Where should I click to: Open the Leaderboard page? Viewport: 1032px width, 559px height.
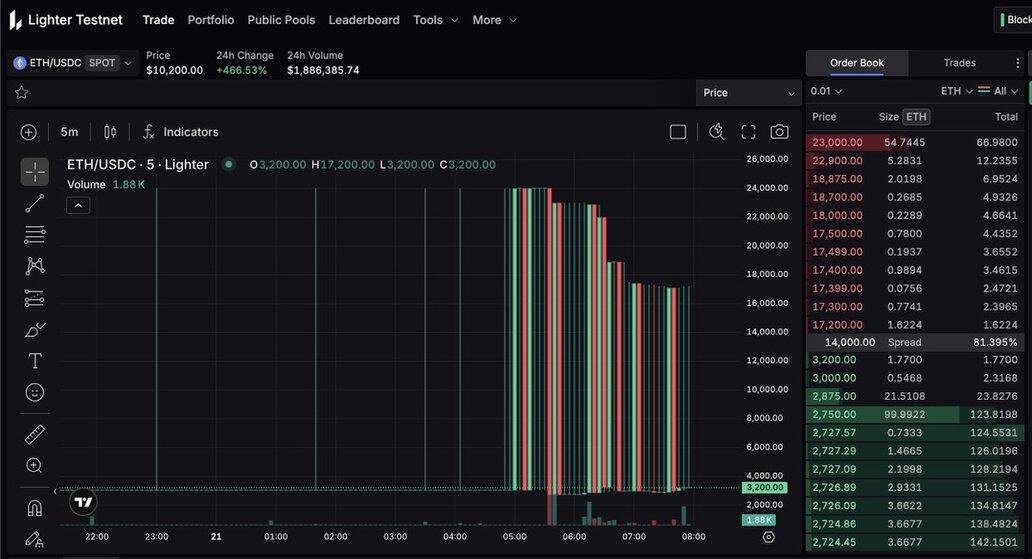pyautogui.click(x=364, y=20)
